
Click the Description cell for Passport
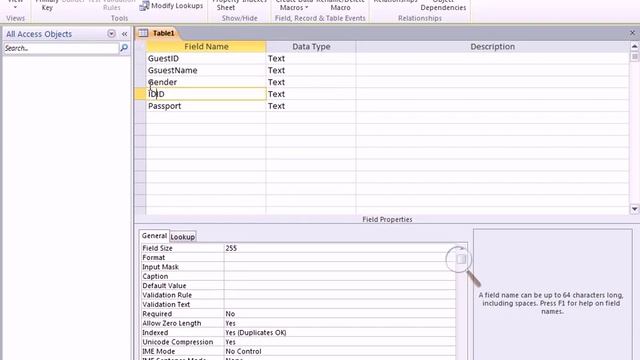(x=492, y=106)
